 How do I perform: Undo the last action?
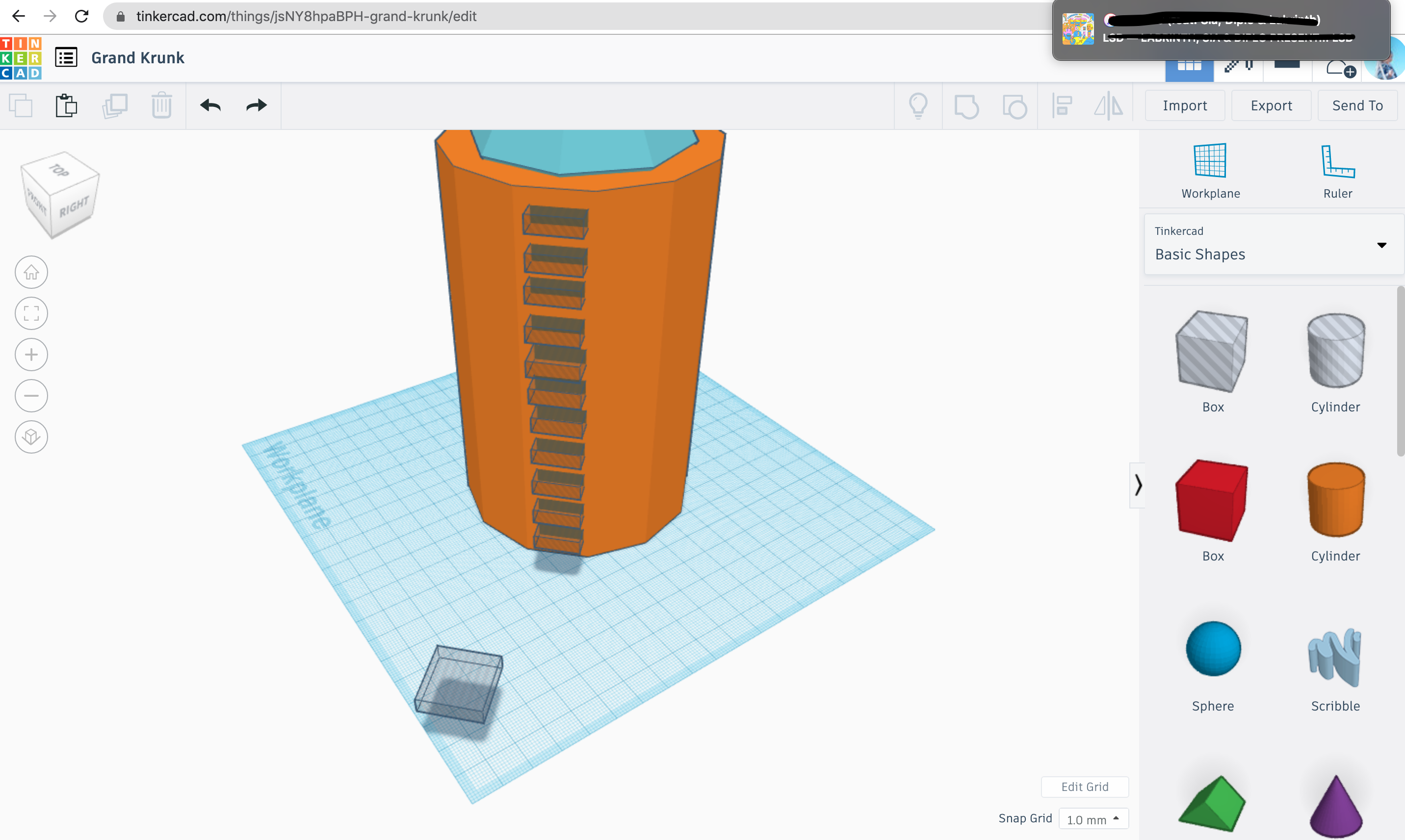click(210, 105)
